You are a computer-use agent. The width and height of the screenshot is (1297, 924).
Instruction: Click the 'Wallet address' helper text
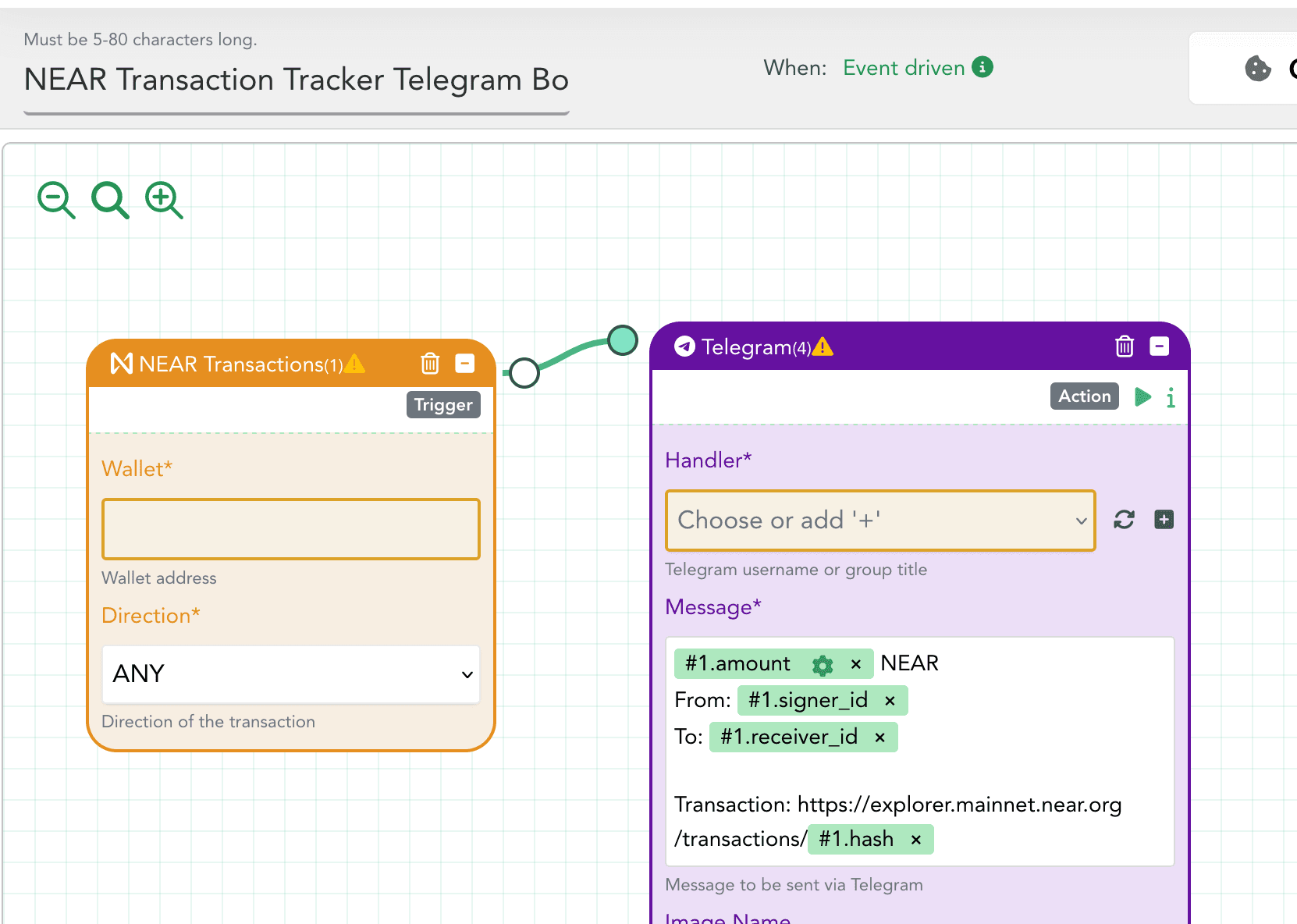[159, 578]
